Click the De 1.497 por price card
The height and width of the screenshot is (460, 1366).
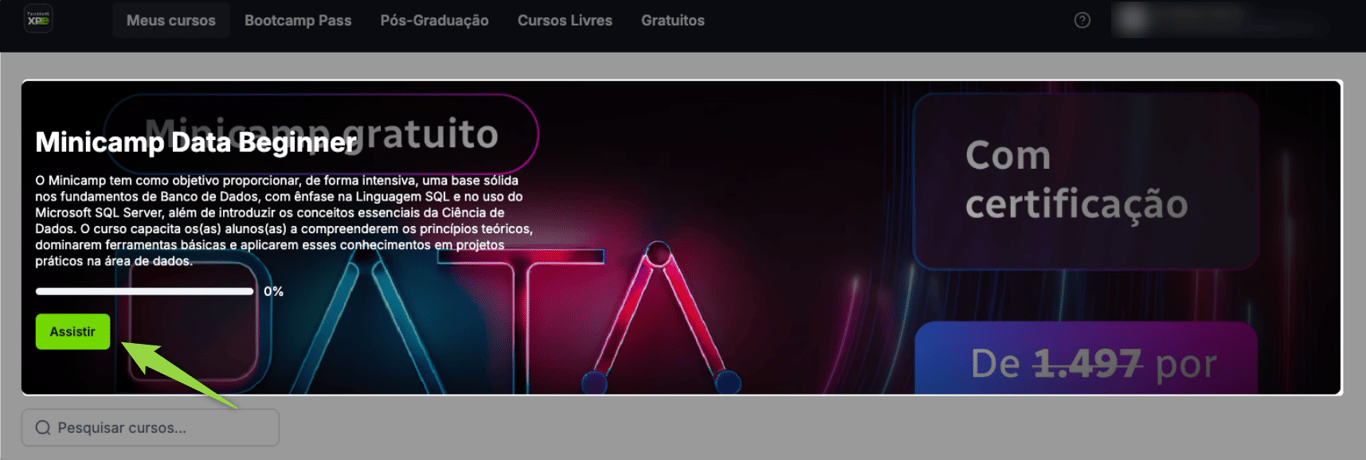[x=1085, y=362]
